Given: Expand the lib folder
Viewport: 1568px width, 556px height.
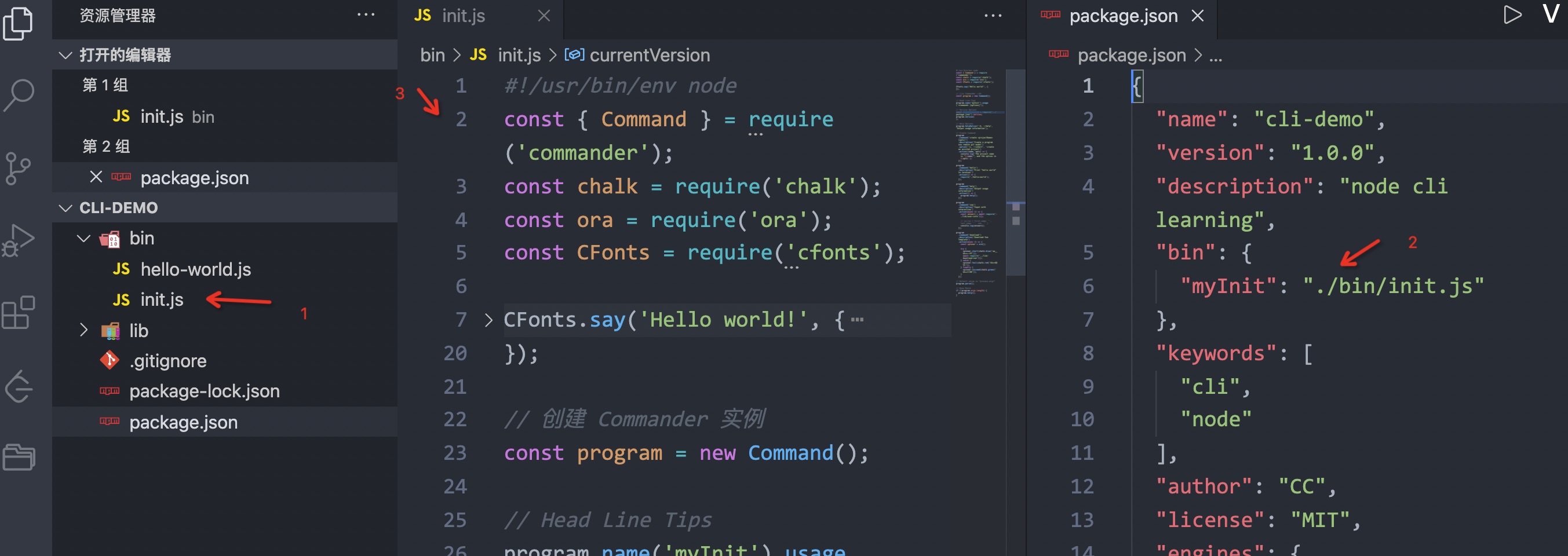Looking at the screenshot, I should tap(84, 330).
